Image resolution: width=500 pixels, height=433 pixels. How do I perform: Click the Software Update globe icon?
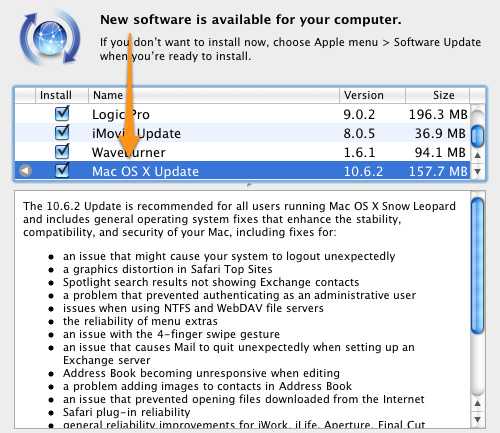pos(50,37)
